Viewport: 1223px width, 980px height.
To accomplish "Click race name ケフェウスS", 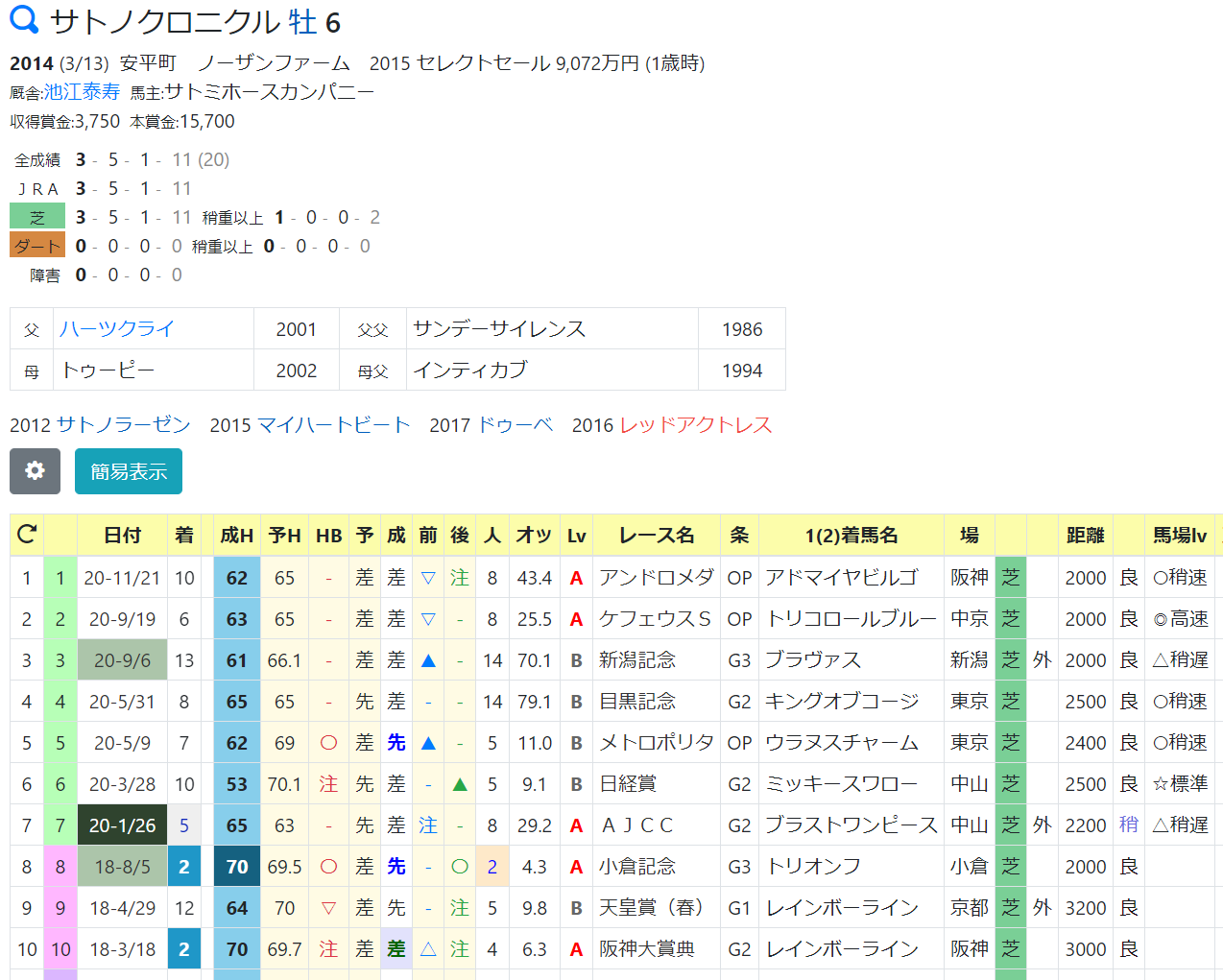I will click(x=656, y=619).
